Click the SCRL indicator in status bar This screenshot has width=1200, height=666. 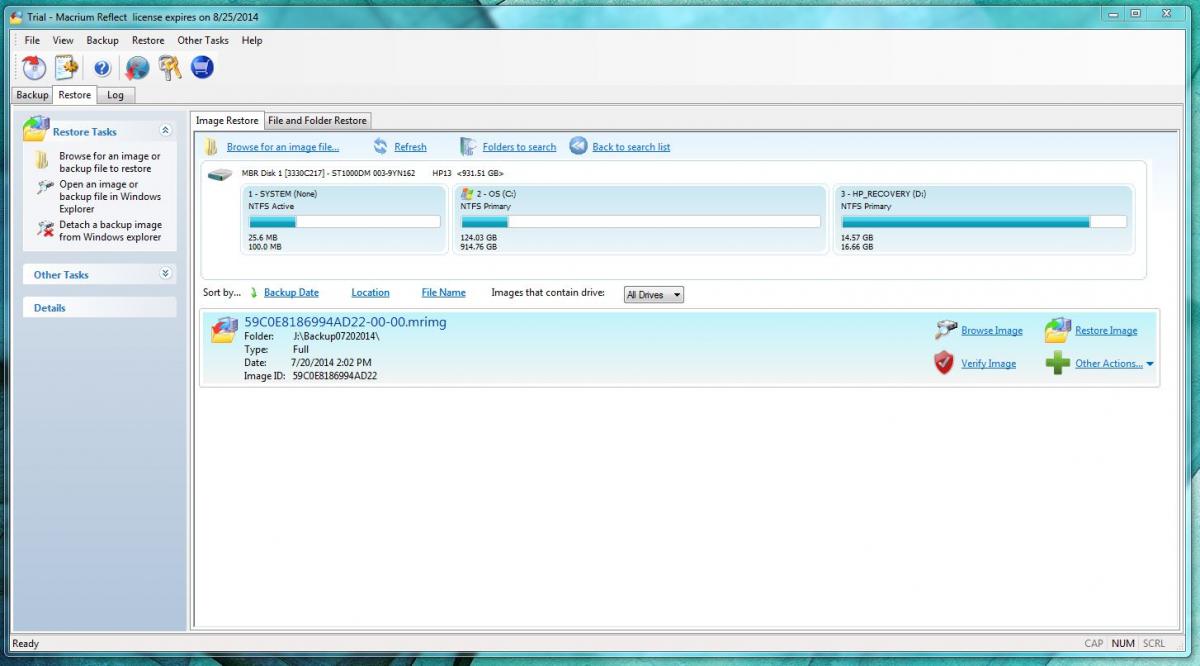tap(1154, 643)
